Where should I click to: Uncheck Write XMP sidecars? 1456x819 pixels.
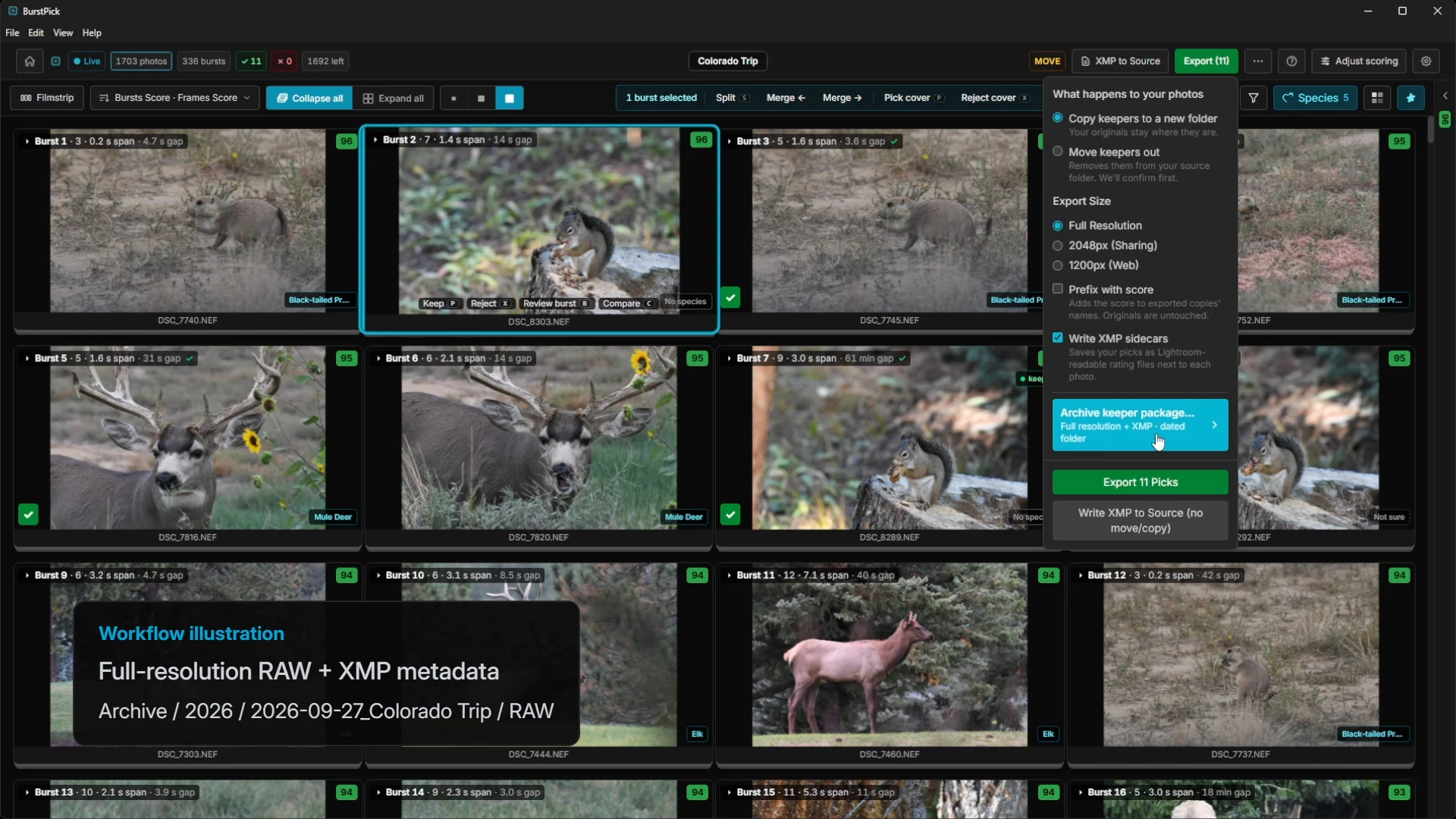tap(1057, 338)
